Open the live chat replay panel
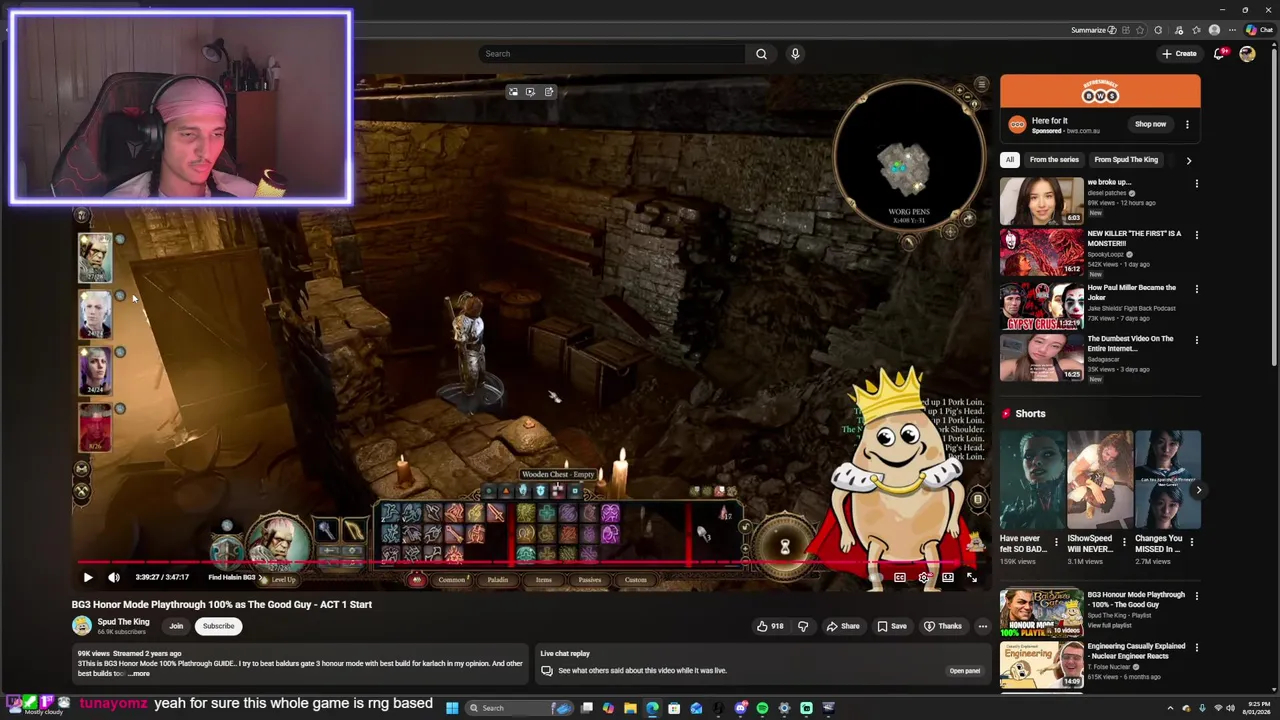 click(964, 671)
